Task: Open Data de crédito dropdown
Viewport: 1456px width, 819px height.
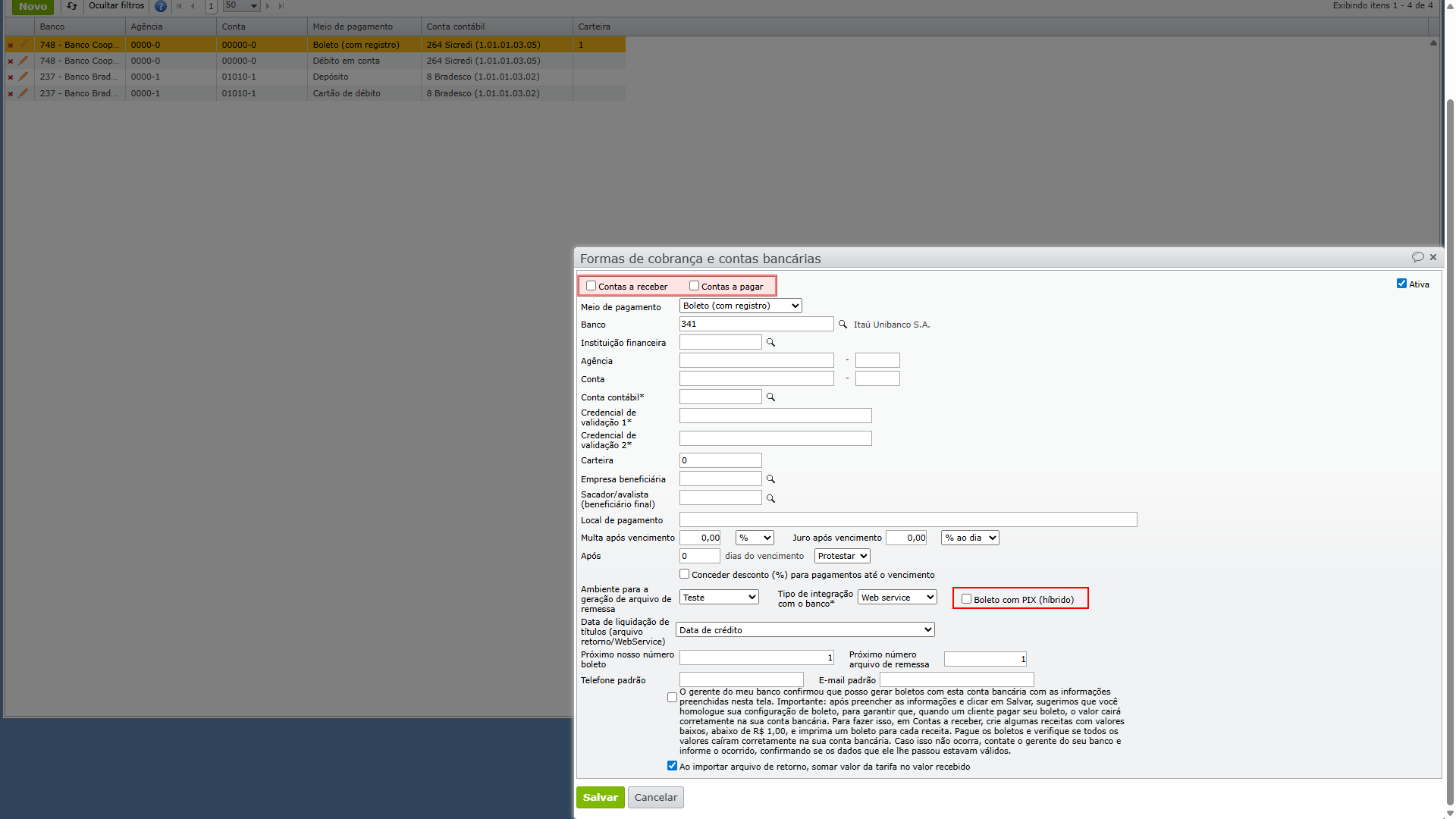Action: [x=805, y=630]
